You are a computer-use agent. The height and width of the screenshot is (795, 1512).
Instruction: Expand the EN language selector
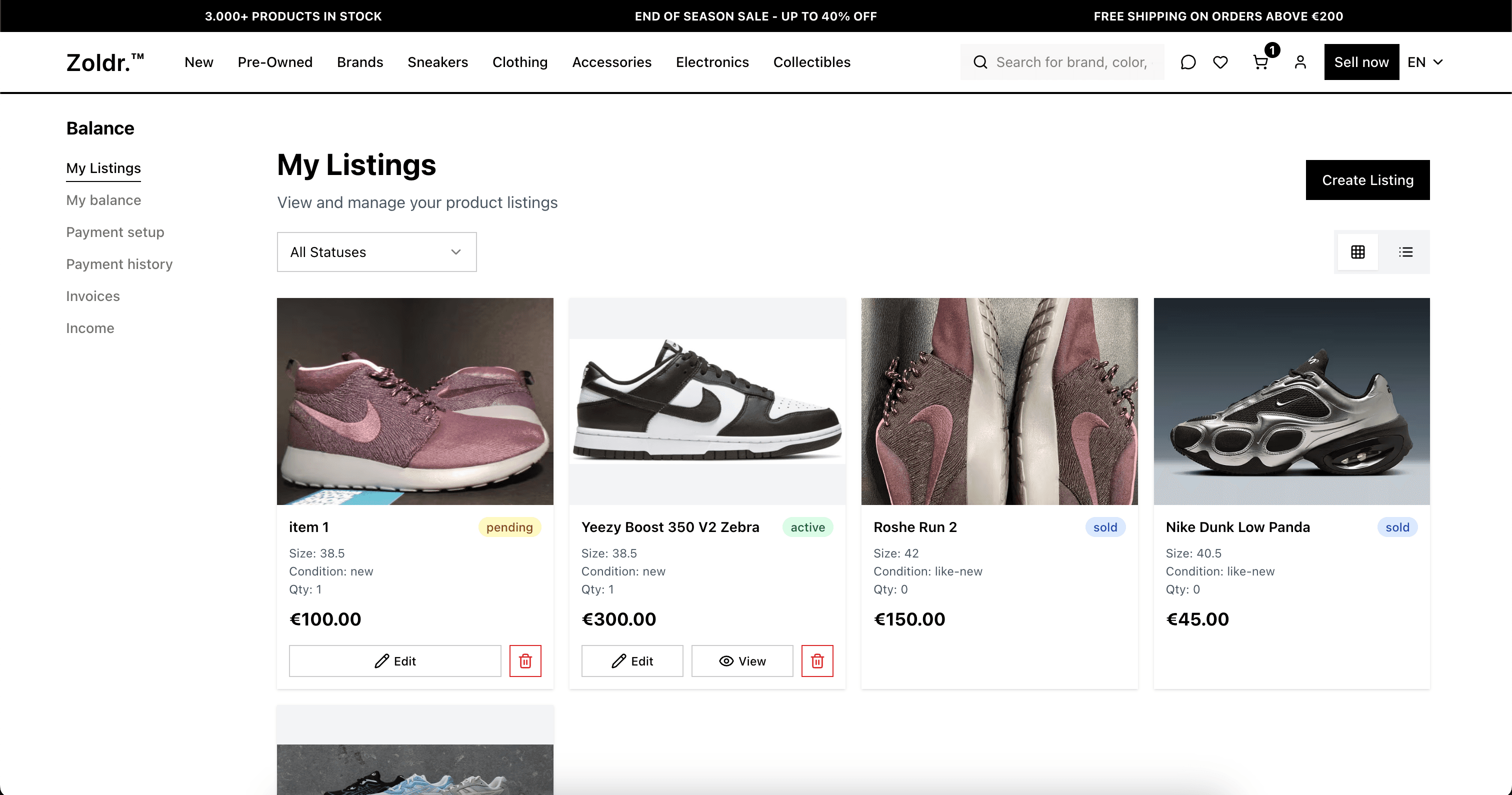(x=1425, y=61)
